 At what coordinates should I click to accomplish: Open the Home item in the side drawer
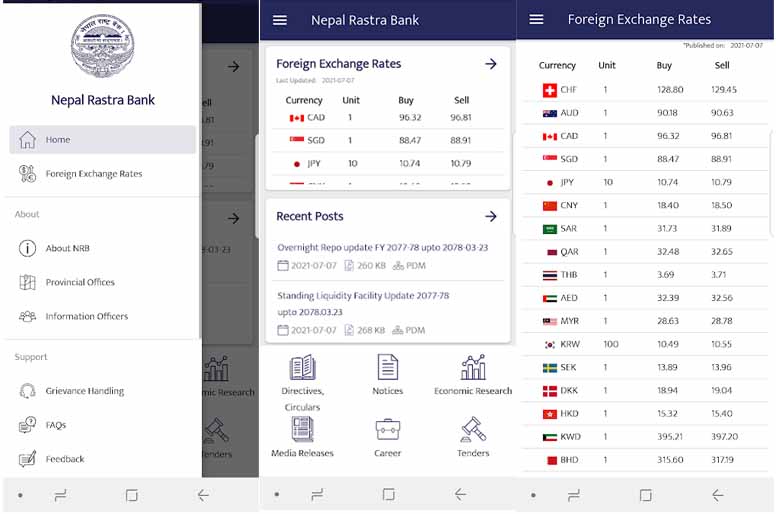pos(102,140)
